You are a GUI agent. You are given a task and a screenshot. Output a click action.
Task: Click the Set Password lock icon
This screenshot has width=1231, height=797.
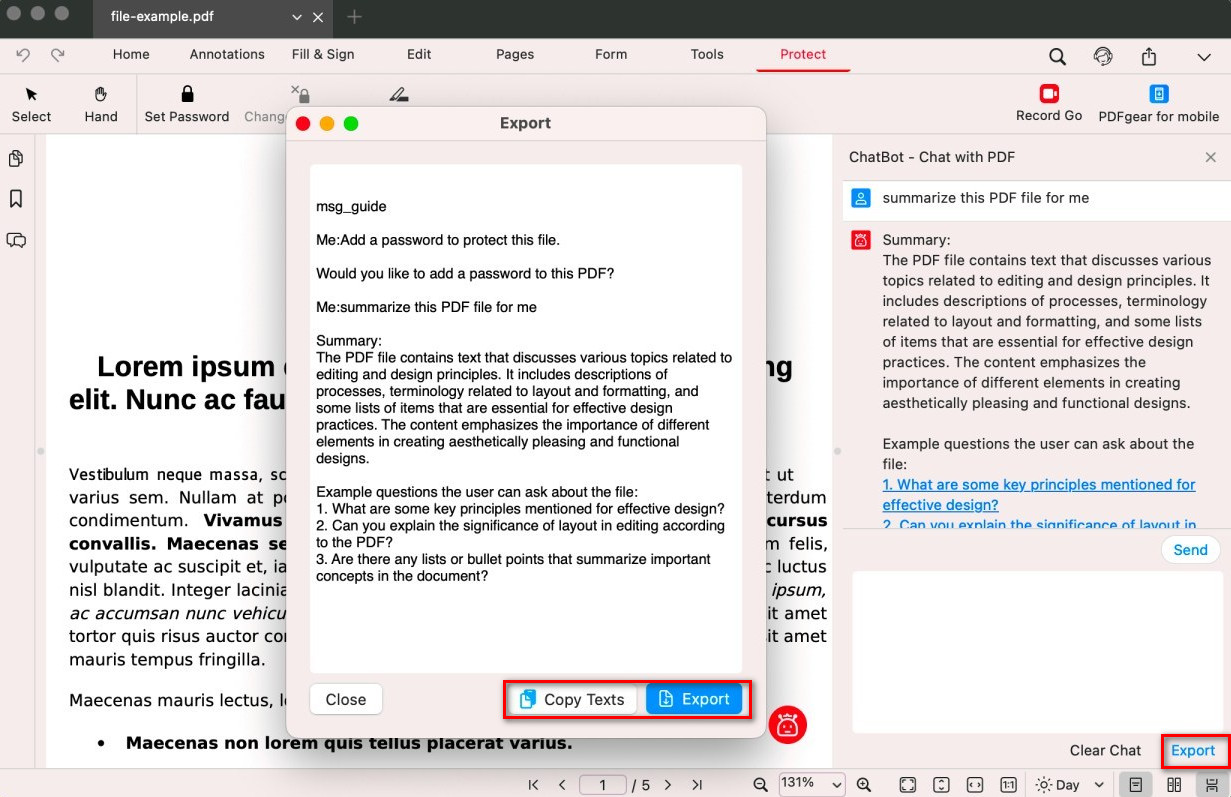187,95
